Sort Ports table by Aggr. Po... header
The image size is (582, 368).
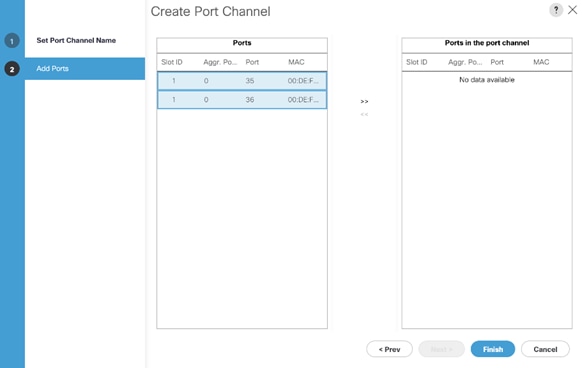[220, 62]
